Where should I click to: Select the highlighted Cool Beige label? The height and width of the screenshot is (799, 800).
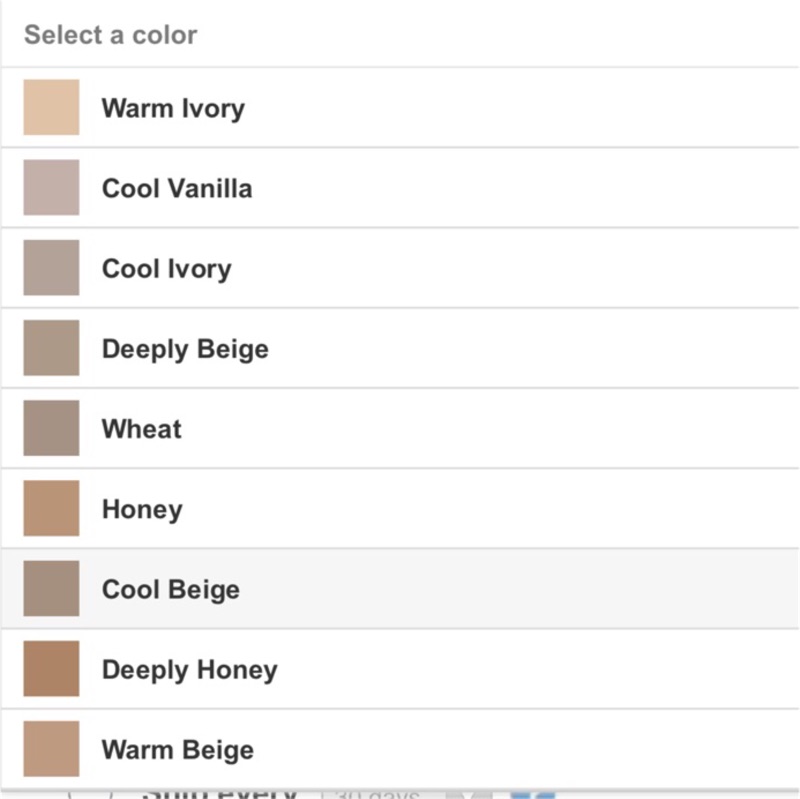pos(171,589)
